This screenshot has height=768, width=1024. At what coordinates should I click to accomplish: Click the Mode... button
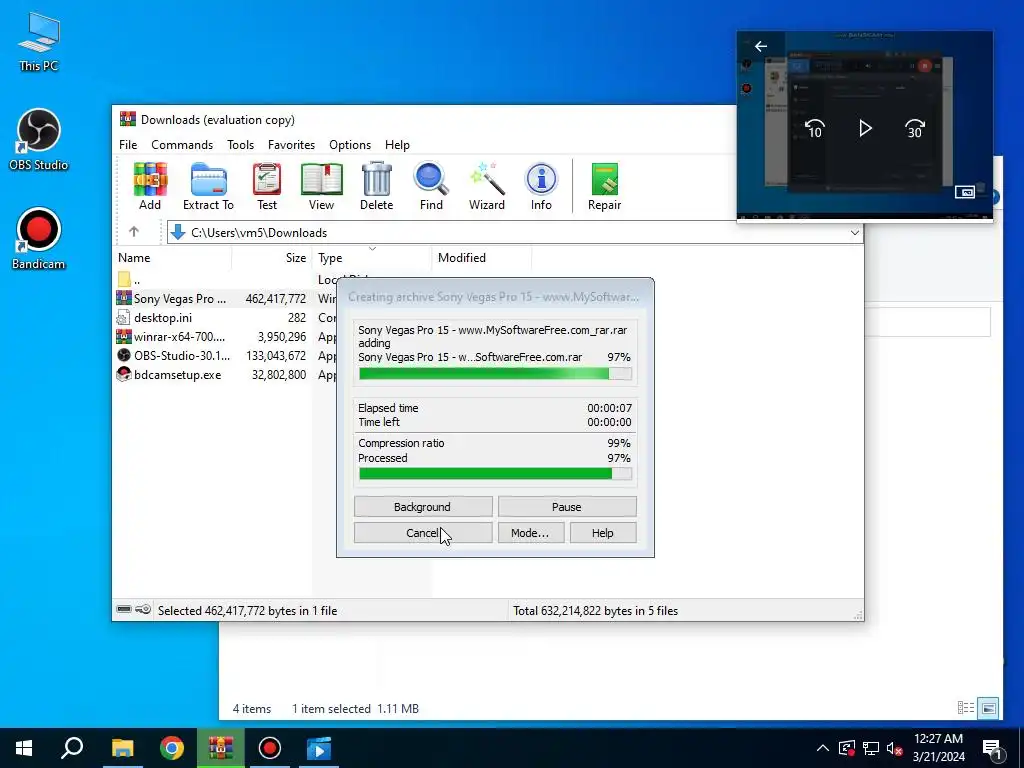pos(530,533)
